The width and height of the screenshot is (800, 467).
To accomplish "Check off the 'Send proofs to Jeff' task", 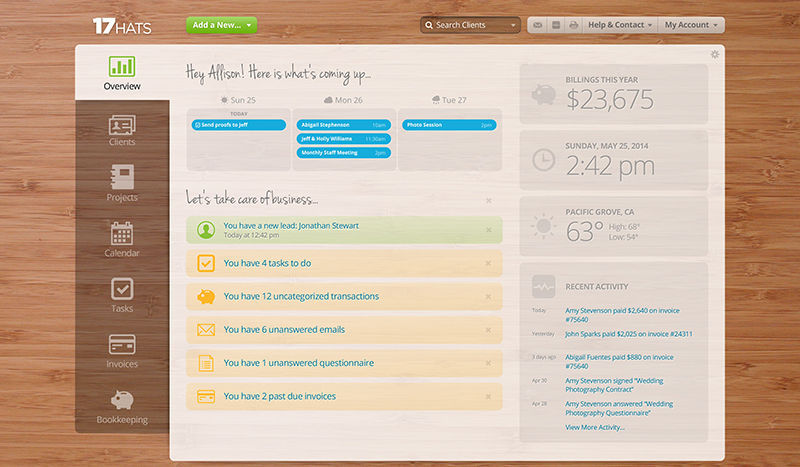I will 198,125.
